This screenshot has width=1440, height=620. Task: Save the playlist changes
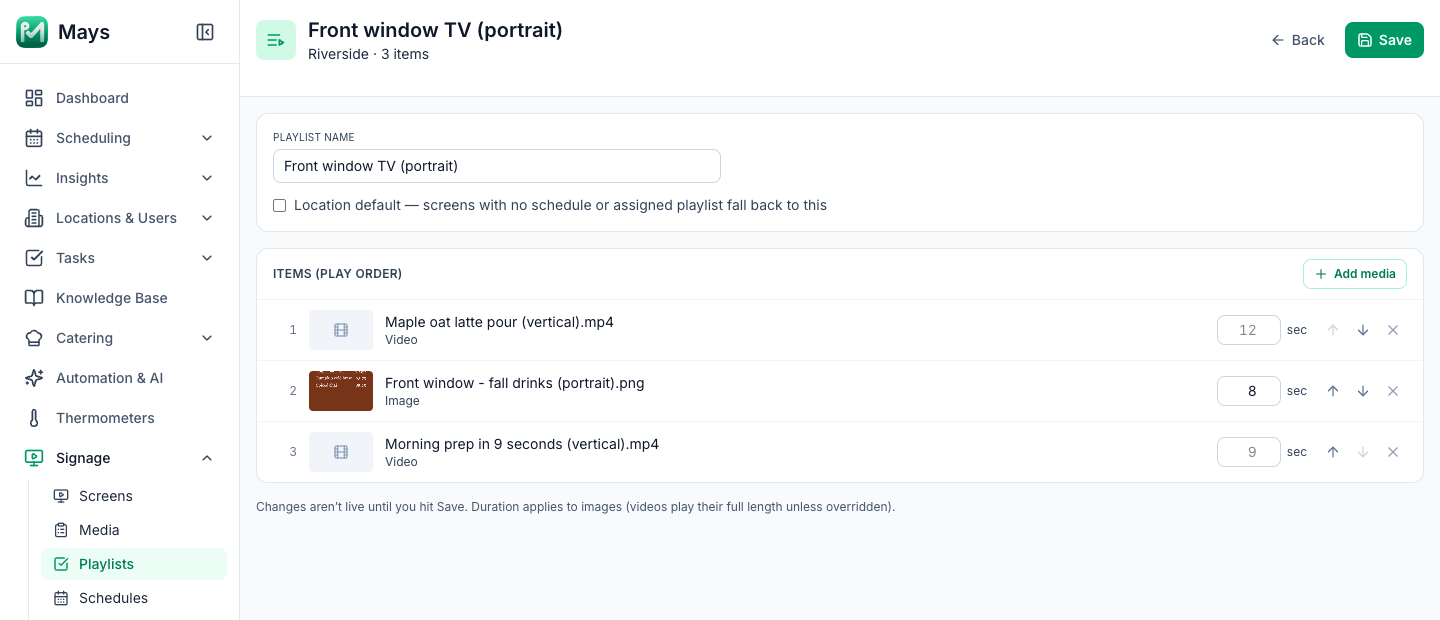[x=1384, y=40]
